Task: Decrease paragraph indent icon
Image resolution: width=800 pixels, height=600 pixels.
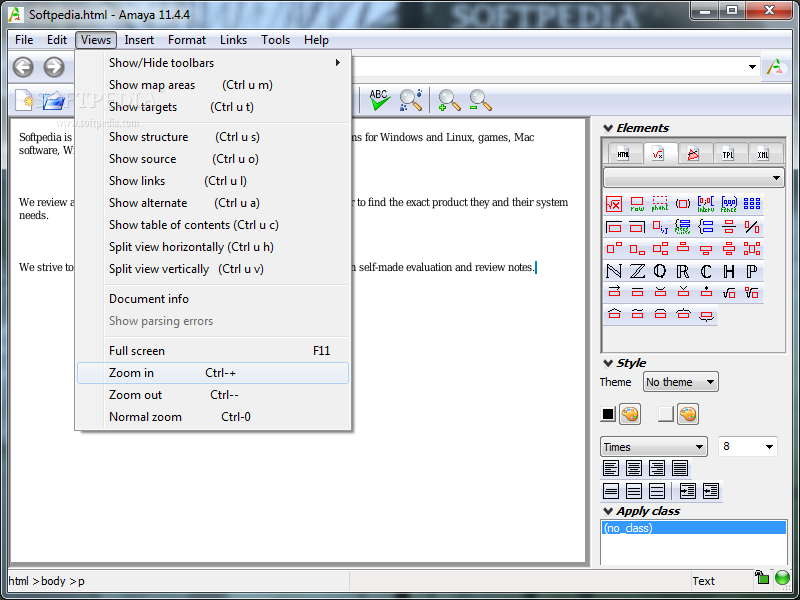Action: (x=710, y=491)
